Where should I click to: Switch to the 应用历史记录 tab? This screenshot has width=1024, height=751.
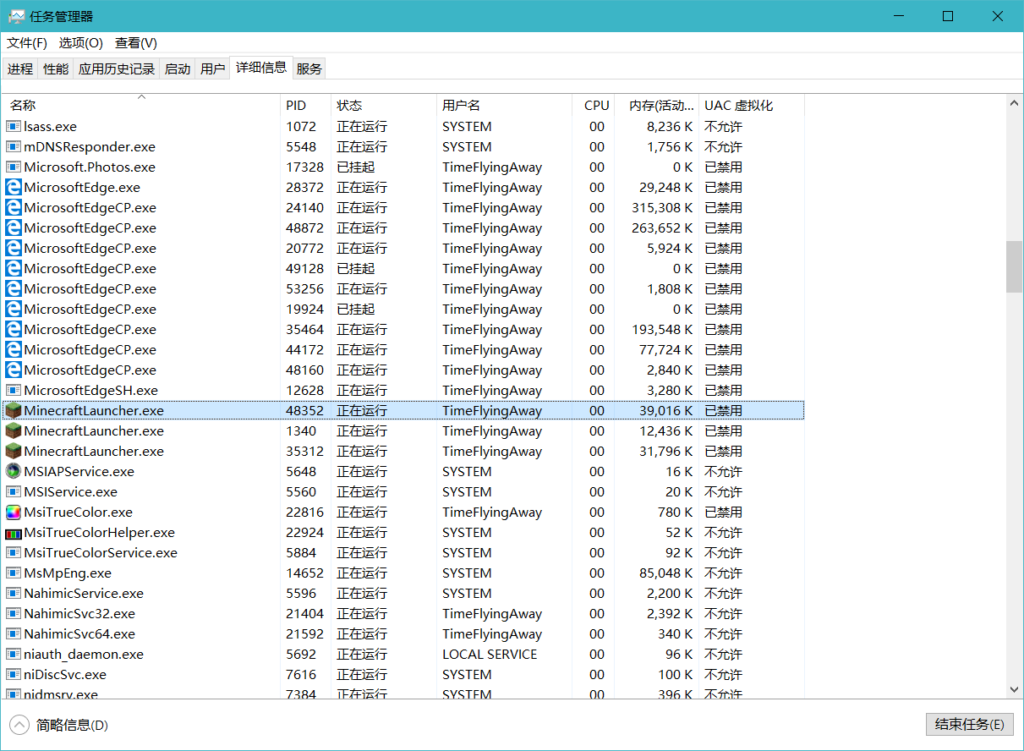116,69
